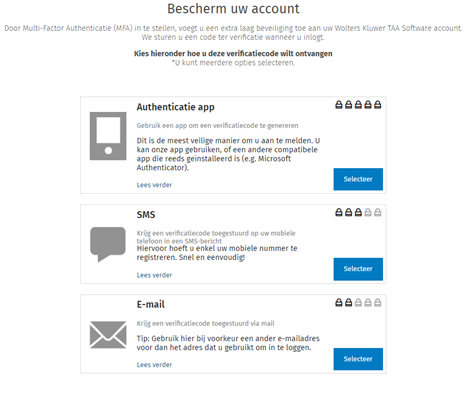The height and width of the screenshot is (400, 468).
Task: Click the first lock icon in SMS rating
Action: coord(339,212)
